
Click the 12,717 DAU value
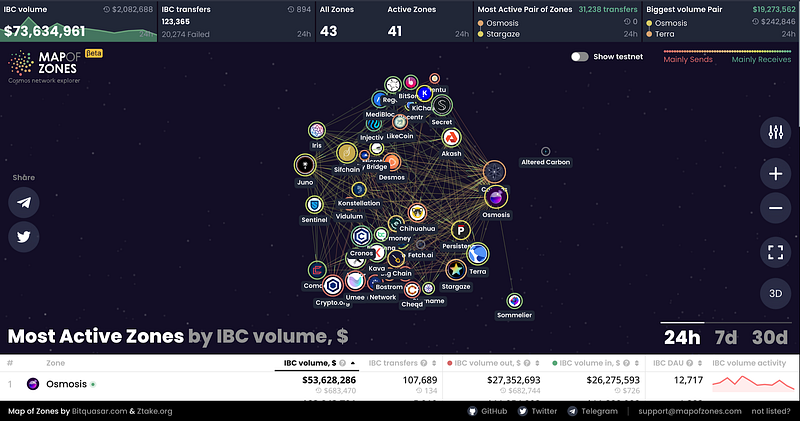click(688, 380)
